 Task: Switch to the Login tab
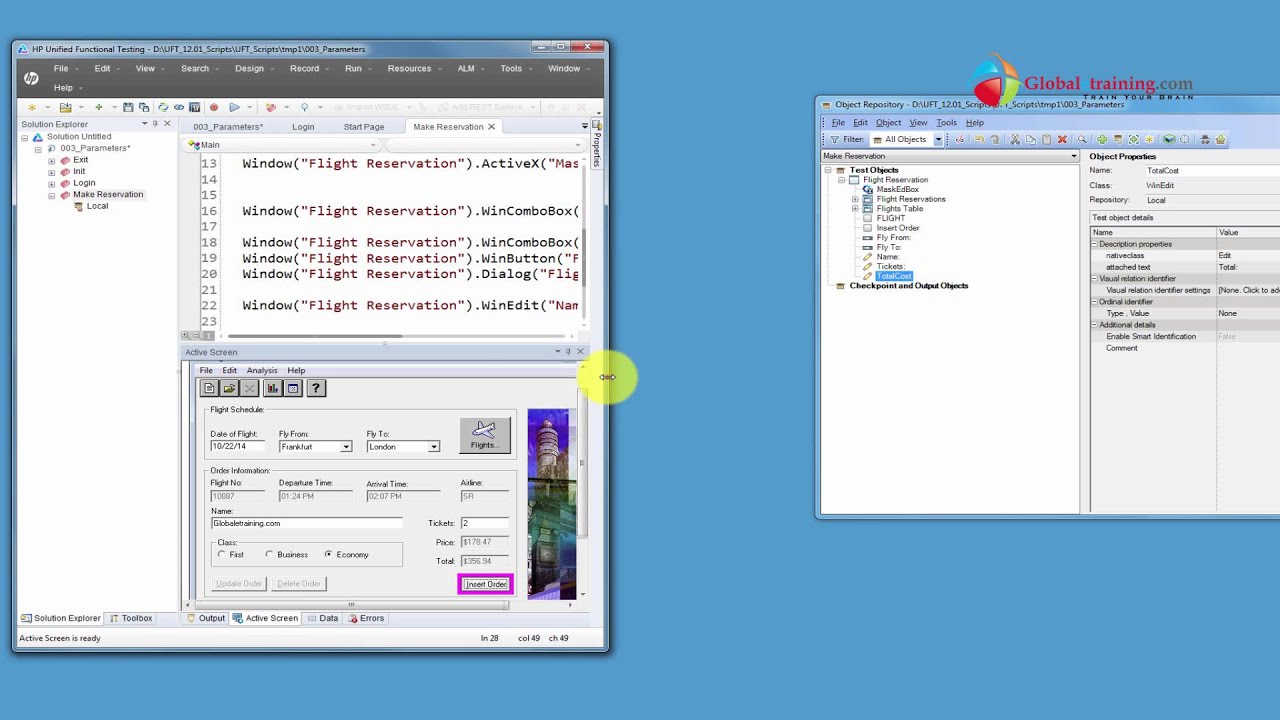pyautogui.click(x=303, y=127)
